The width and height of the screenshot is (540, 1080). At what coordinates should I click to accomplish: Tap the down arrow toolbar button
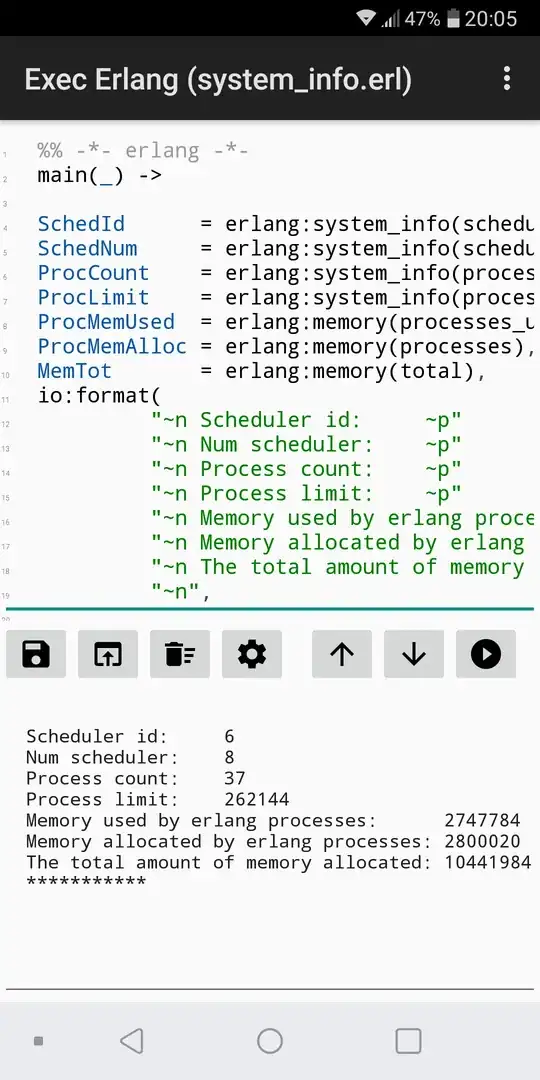(x=414, y=654)
